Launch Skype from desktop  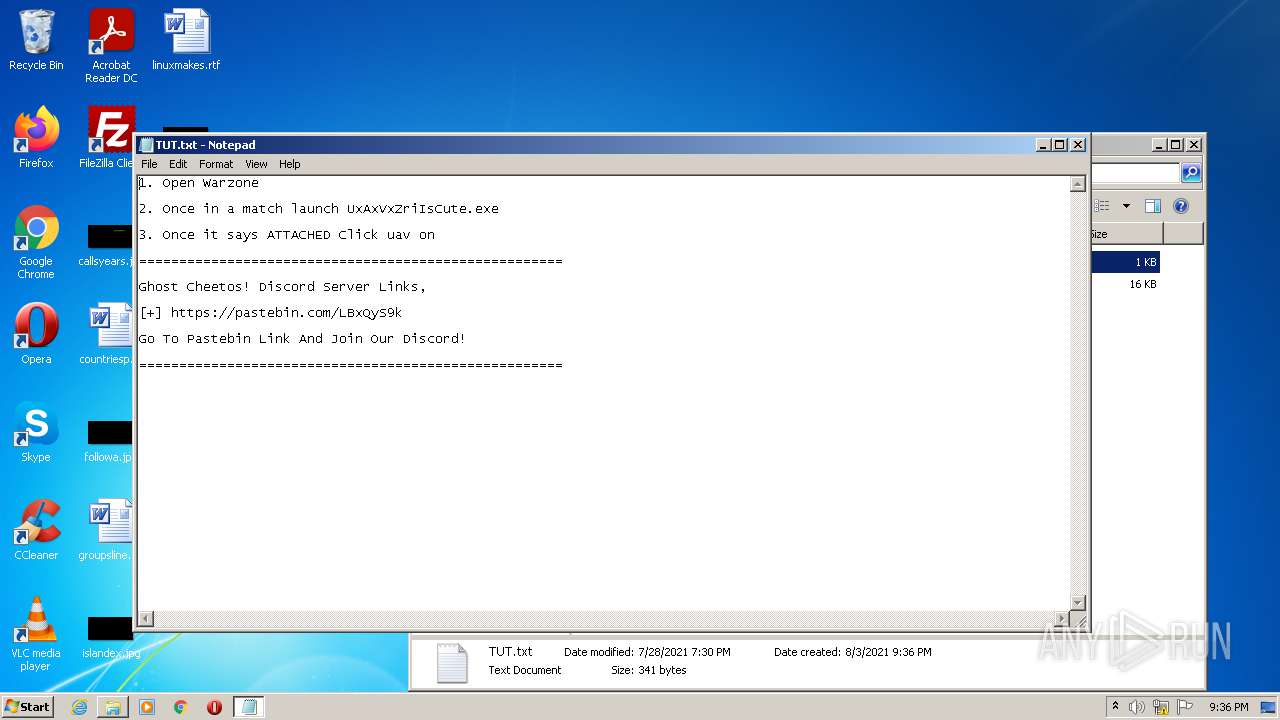coord(36,432)
